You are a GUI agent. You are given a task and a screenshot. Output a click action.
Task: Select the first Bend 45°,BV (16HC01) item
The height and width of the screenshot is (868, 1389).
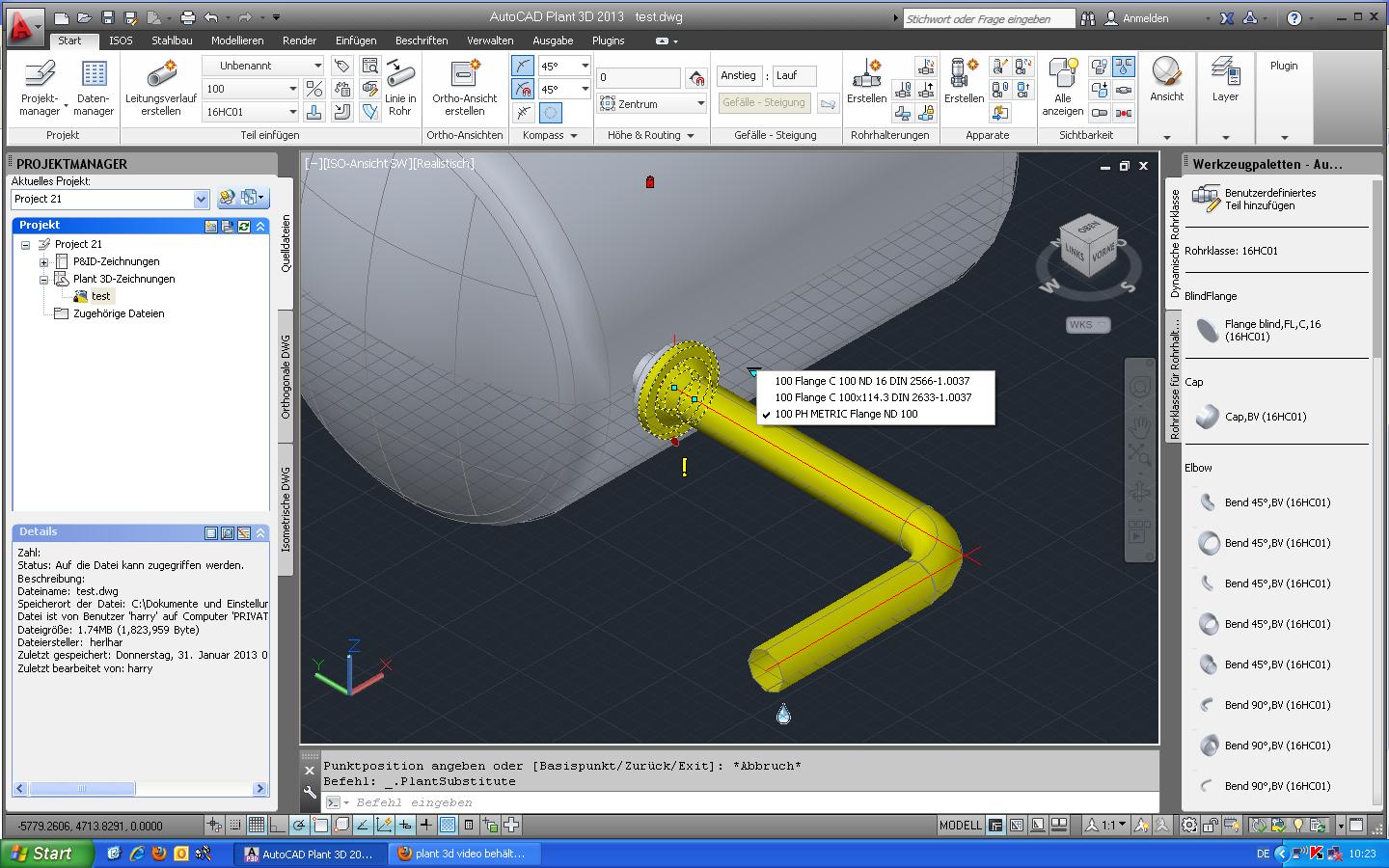(1264, 502)
